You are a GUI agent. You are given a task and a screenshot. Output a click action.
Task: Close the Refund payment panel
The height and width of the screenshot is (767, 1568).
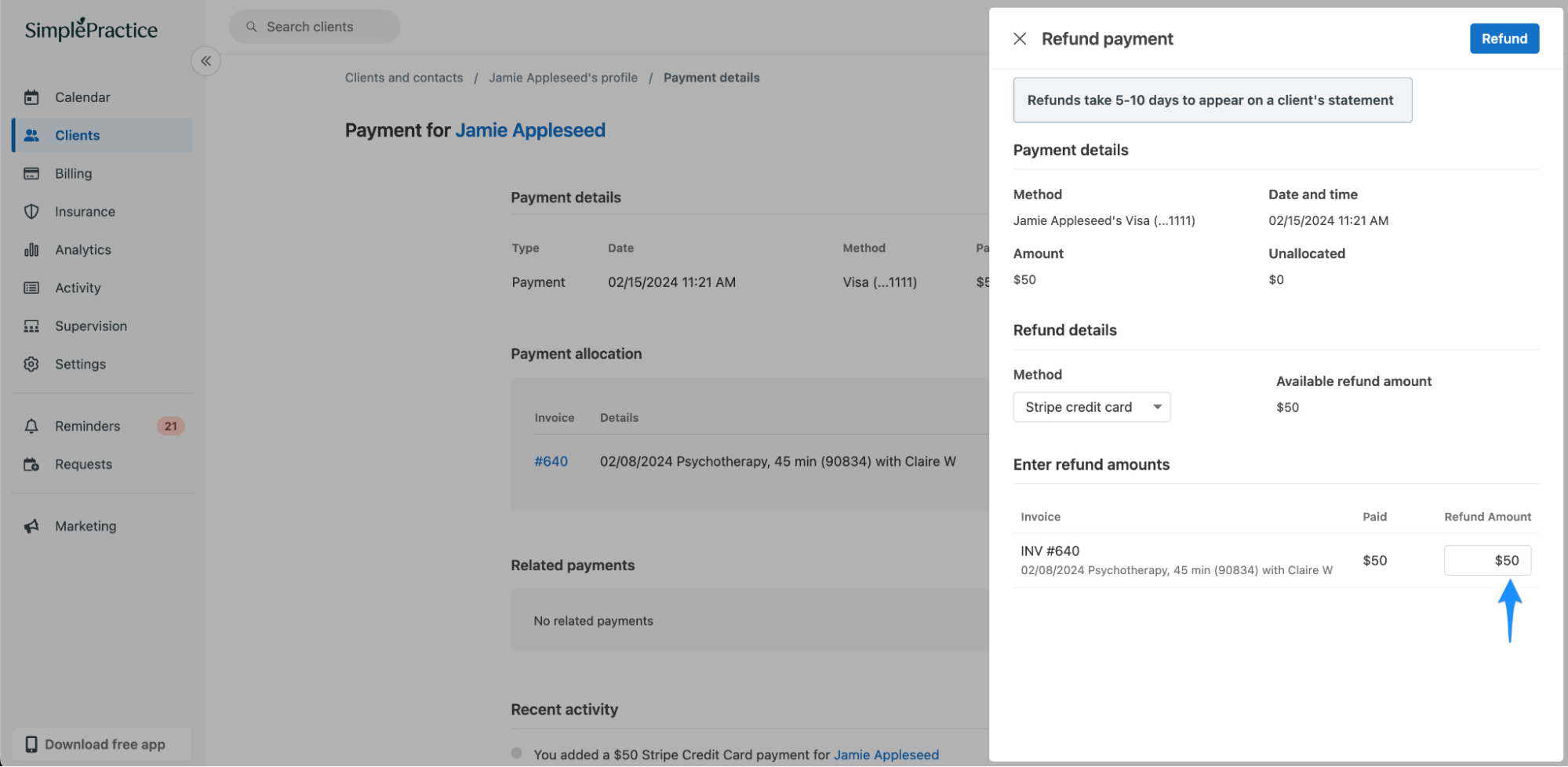pyautogui.click(x=1020, y=38)
